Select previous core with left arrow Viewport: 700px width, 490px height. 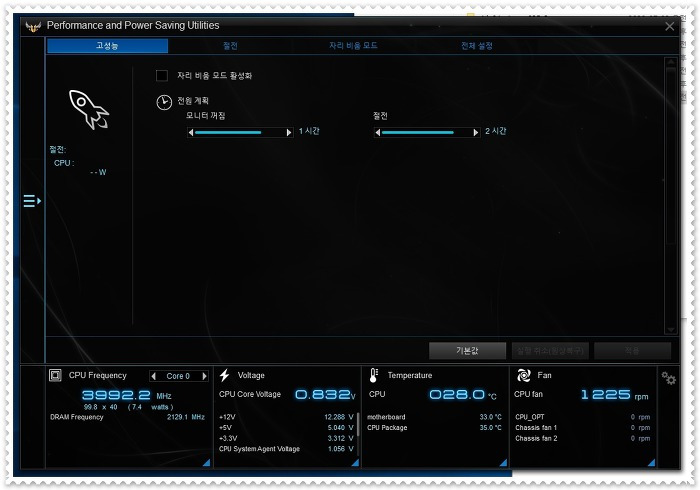tap(154, 376)
